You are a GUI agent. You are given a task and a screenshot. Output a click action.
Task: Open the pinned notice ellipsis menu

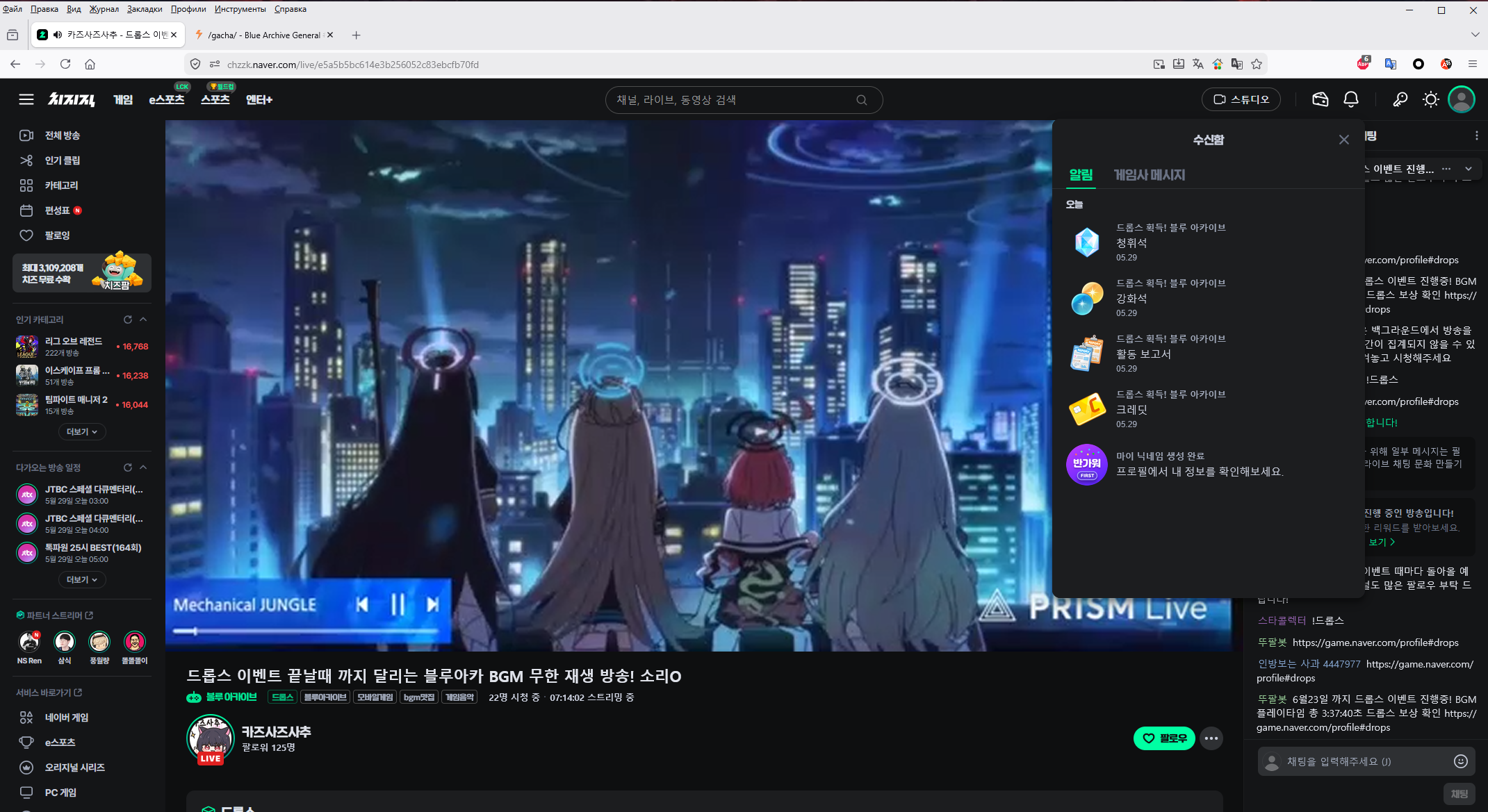pyautogui.click(x=1446, y=169)
